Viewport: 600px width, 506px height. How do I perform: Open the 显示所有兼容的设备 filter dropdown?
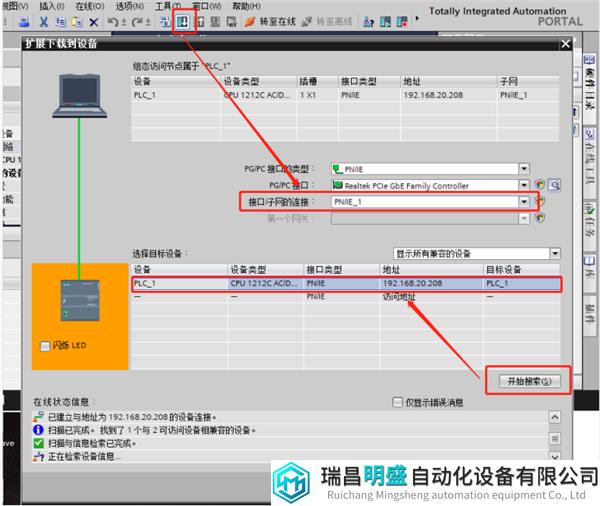tap(555, 253)
